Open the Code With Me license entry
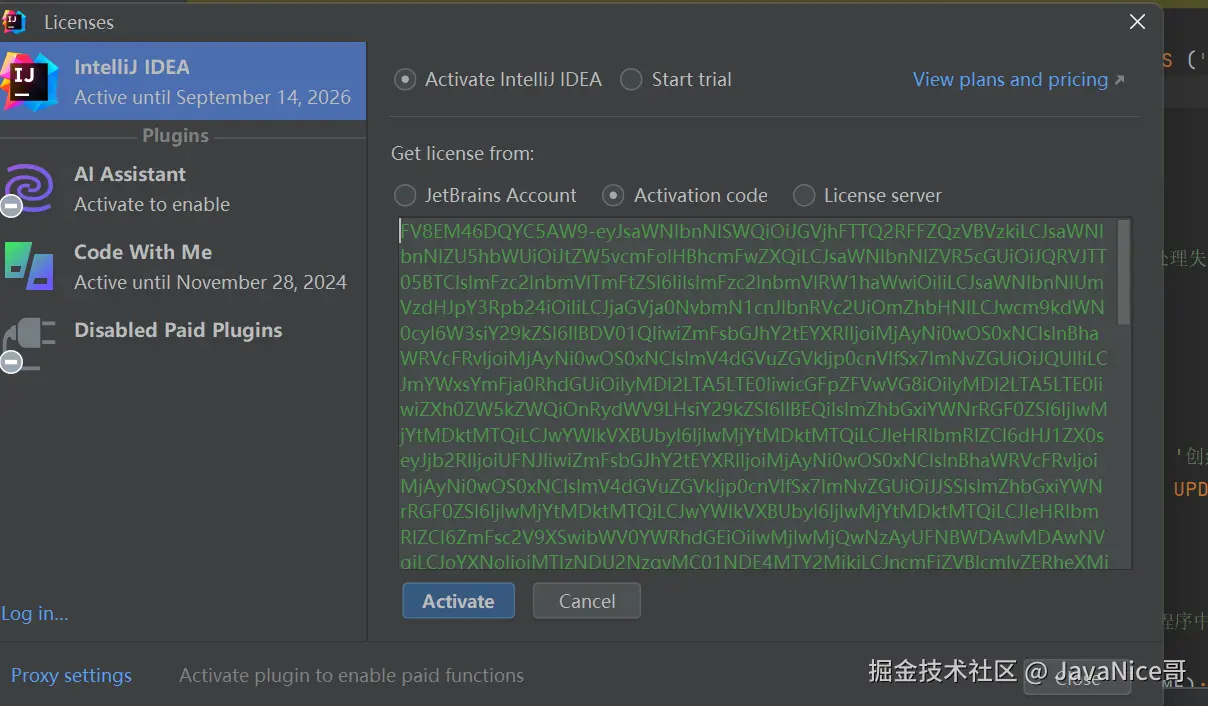 pos(183,267)
